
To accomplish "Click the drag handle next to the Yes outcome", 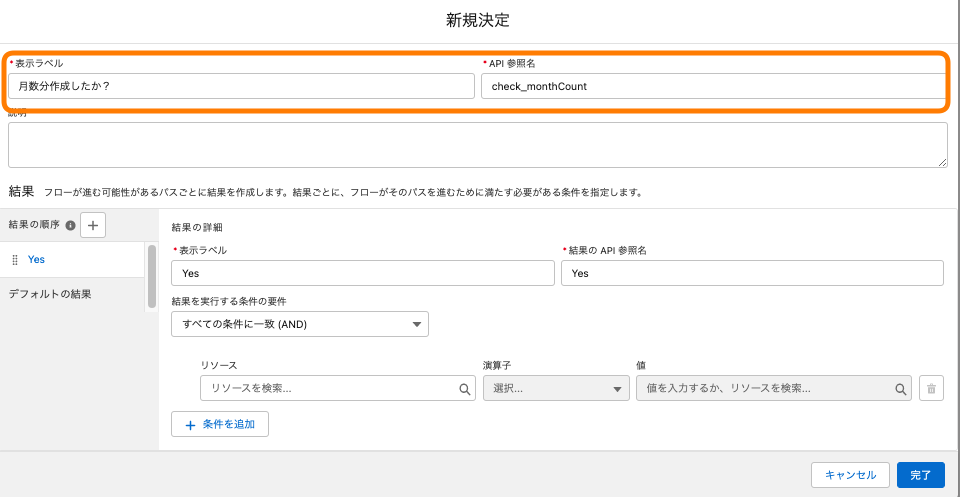I will coord(15,260).
